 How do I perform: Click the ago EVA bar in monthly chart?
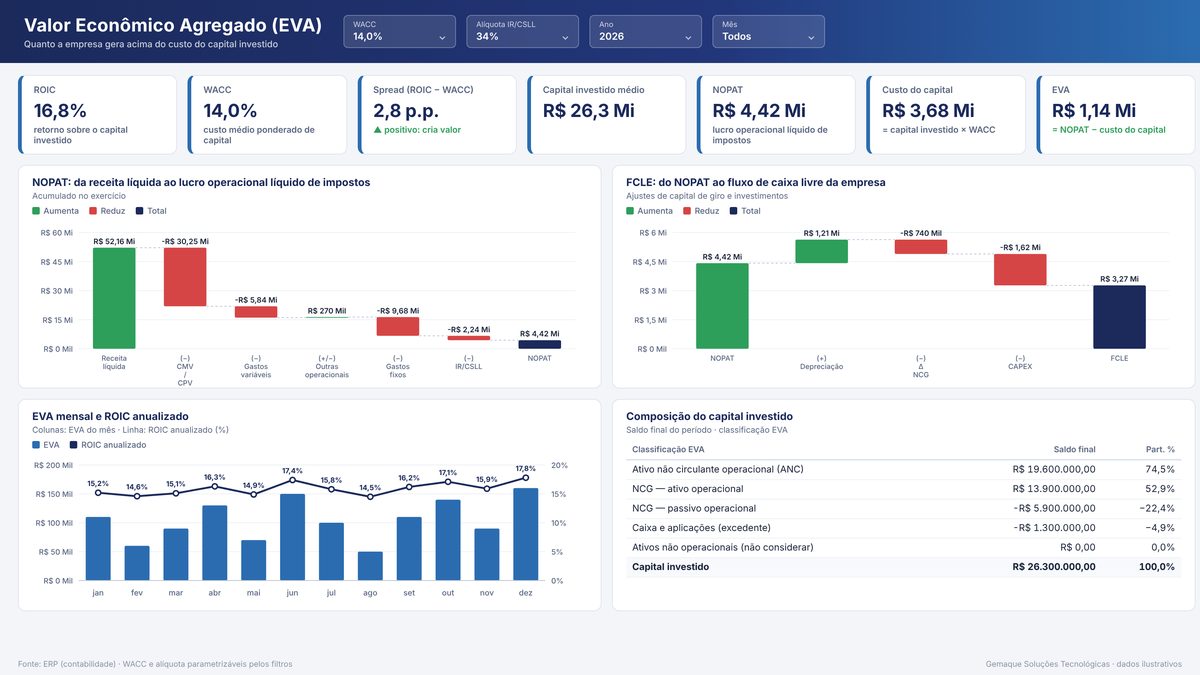pos(370,566)
